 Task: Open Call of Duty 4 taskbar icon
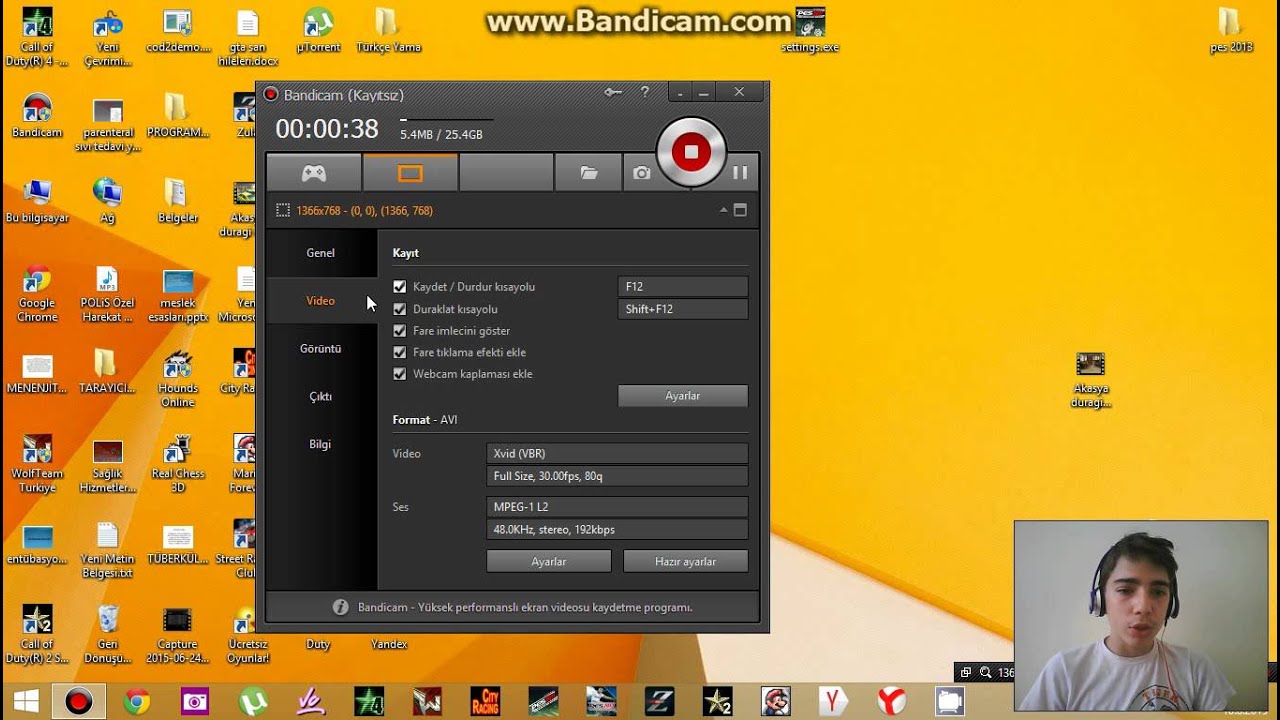coord(369,701)
